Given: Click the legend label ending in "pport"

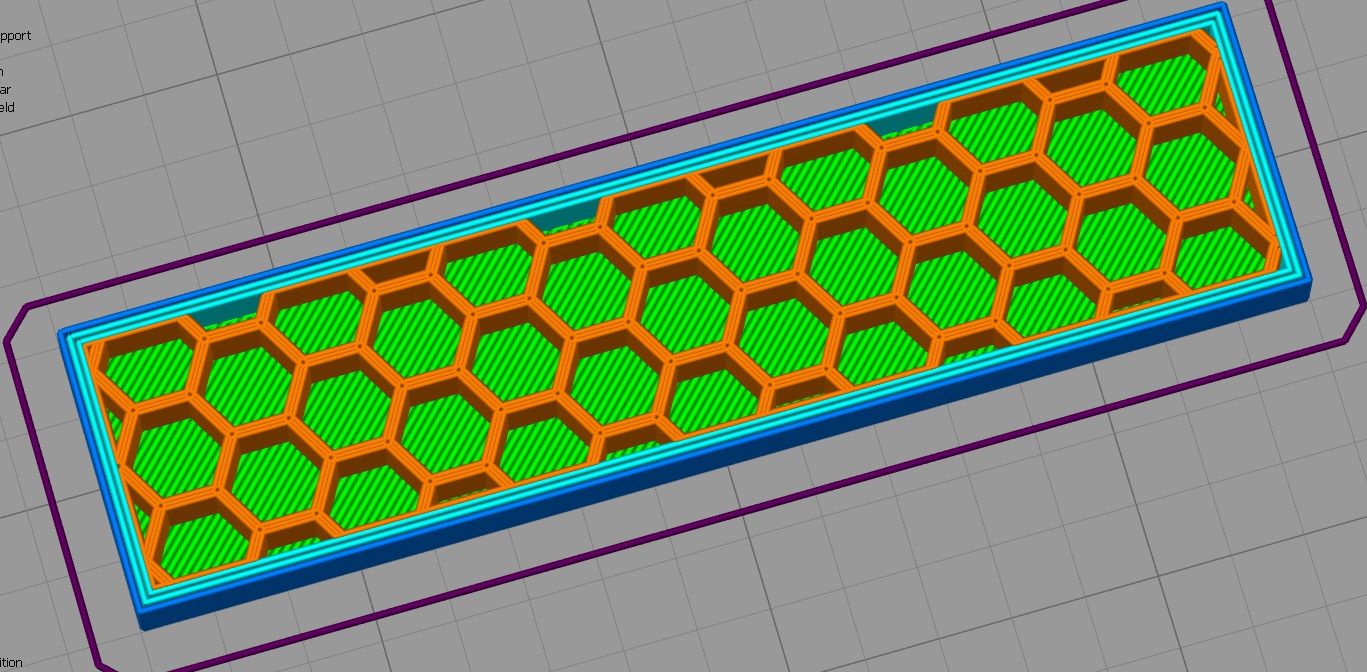Looking at the screenshot, I should pos(15,36).
